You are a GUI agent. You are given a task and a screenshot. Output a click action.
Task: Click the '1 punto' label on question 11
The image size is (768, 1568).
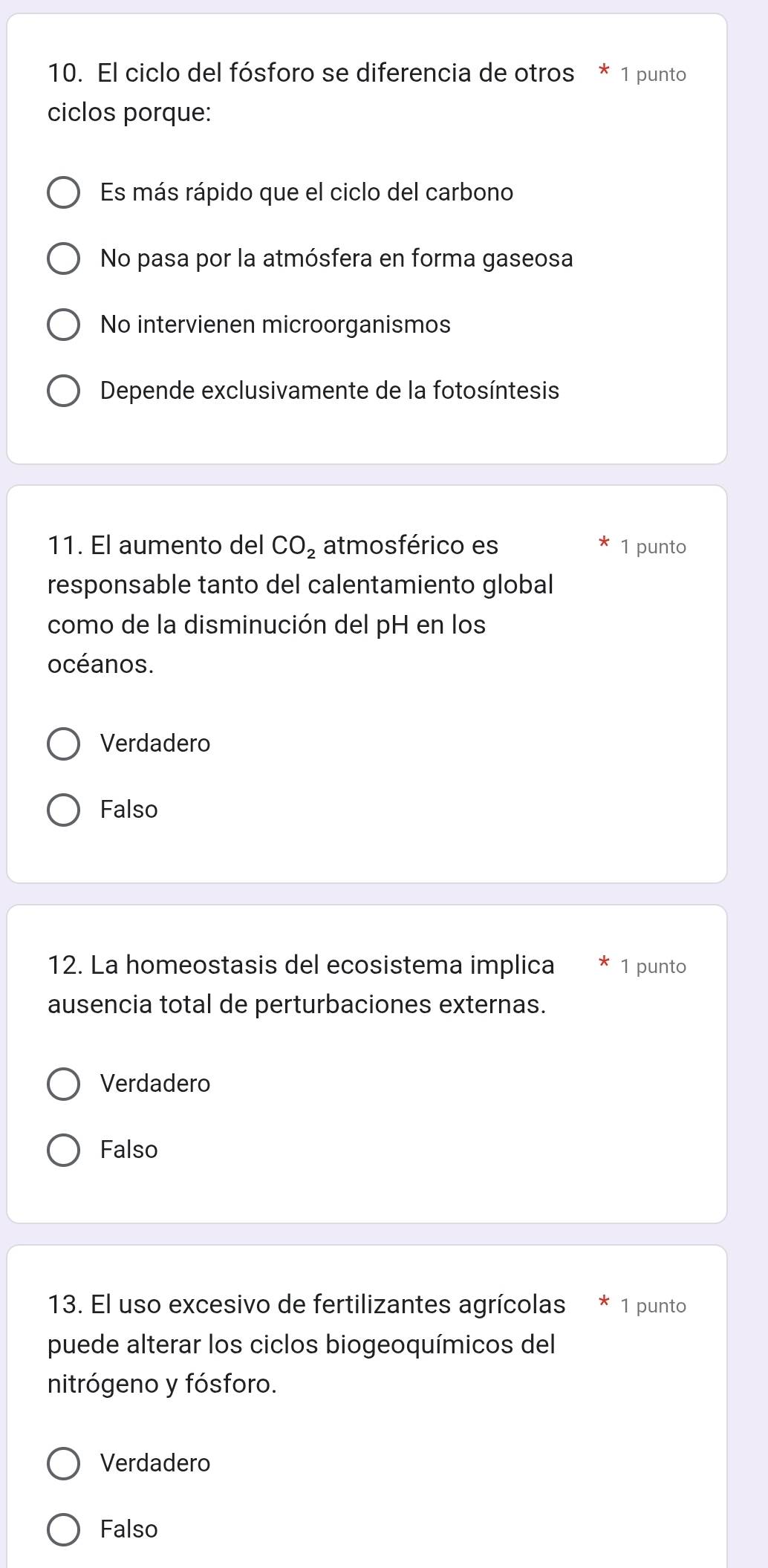(654, 547)
